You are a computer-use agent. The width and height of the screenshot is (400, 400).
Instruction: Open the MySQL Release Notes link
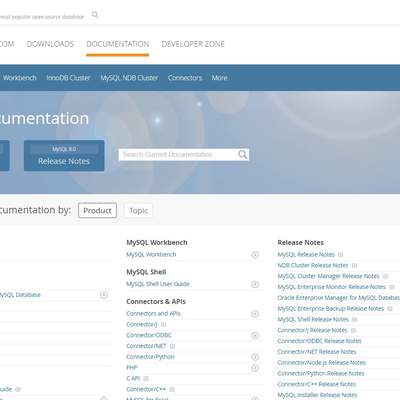306,254
